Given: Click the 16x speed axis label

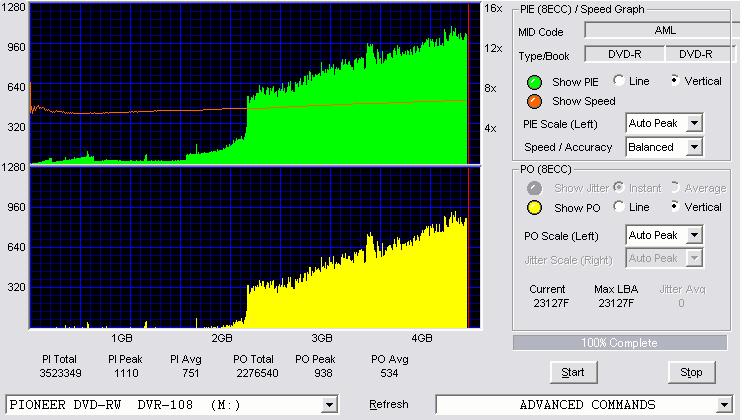Looking at the screenshot, I should pyautogui.click(x=493, y=8).
